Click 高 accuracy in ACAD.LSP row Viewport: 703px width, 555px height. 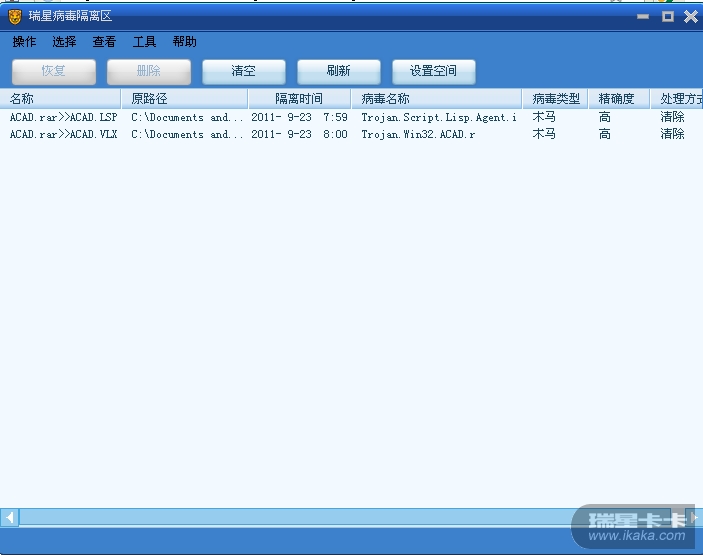[x=604, y=117]
